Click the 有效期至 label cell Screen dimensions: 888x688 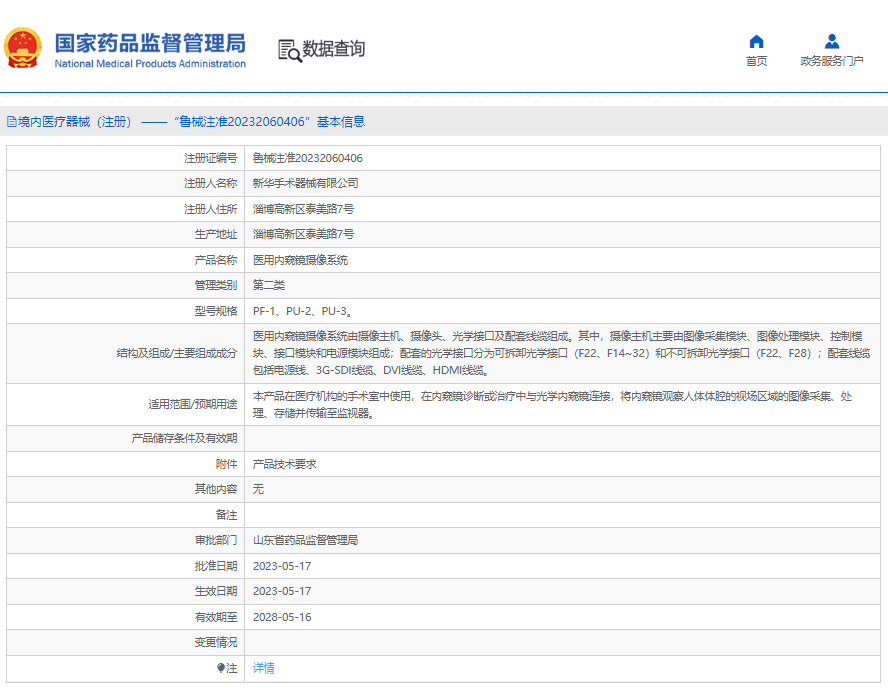(x=126, y=617)
